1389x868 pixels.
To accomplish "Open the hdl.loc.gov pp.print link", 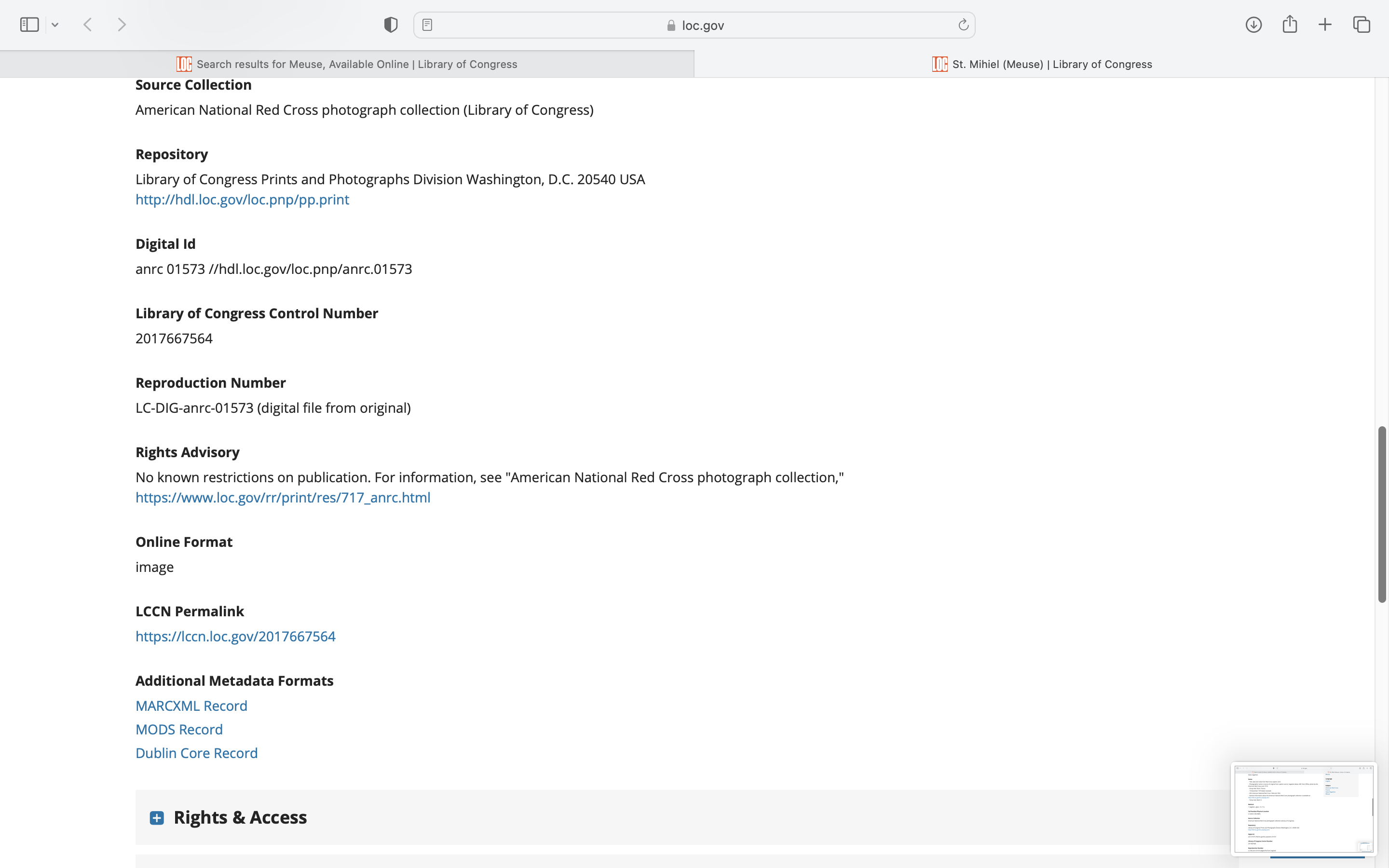I will pos(242,199).
